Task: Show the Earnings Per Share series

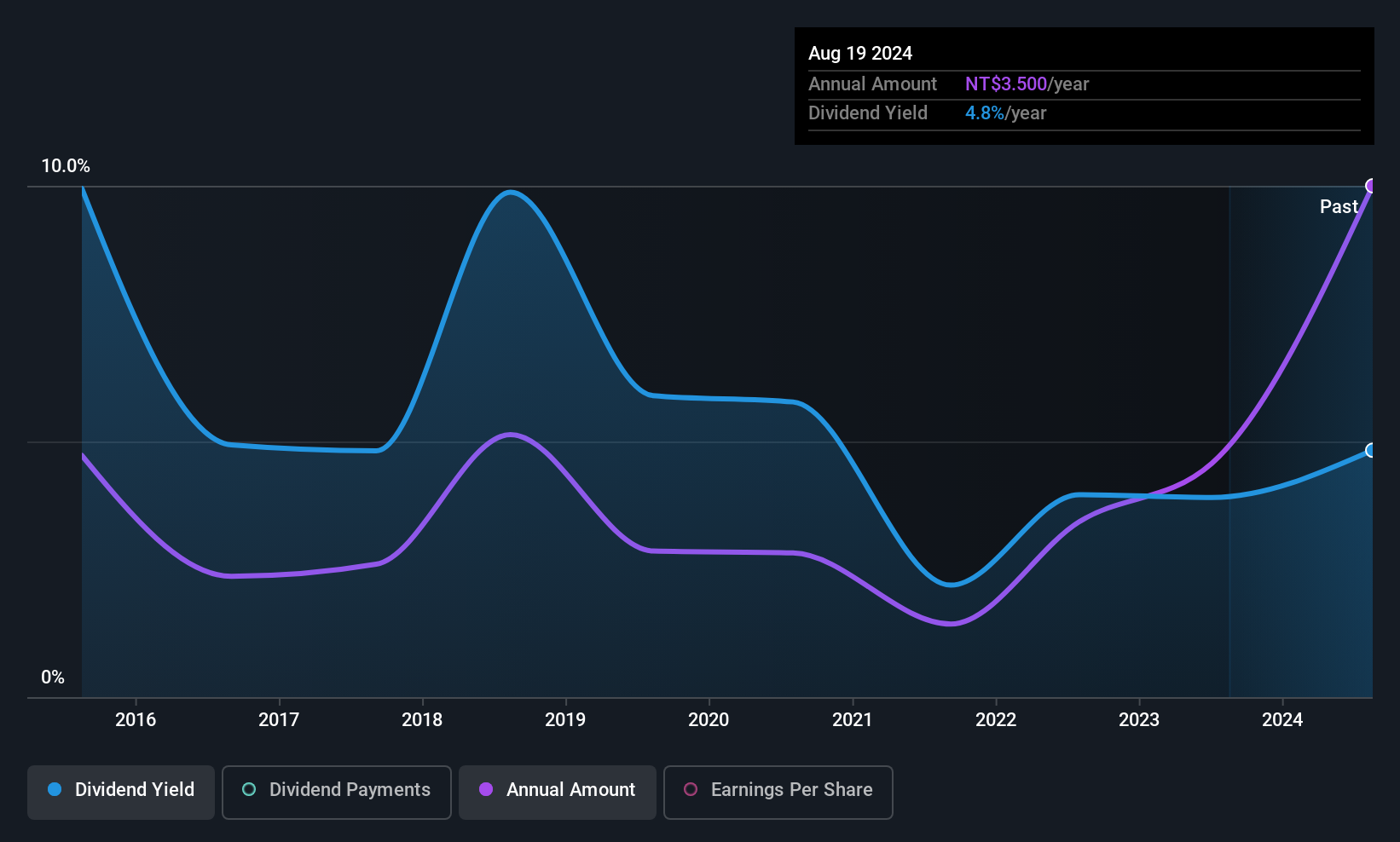Action: [x=778, y=792]
